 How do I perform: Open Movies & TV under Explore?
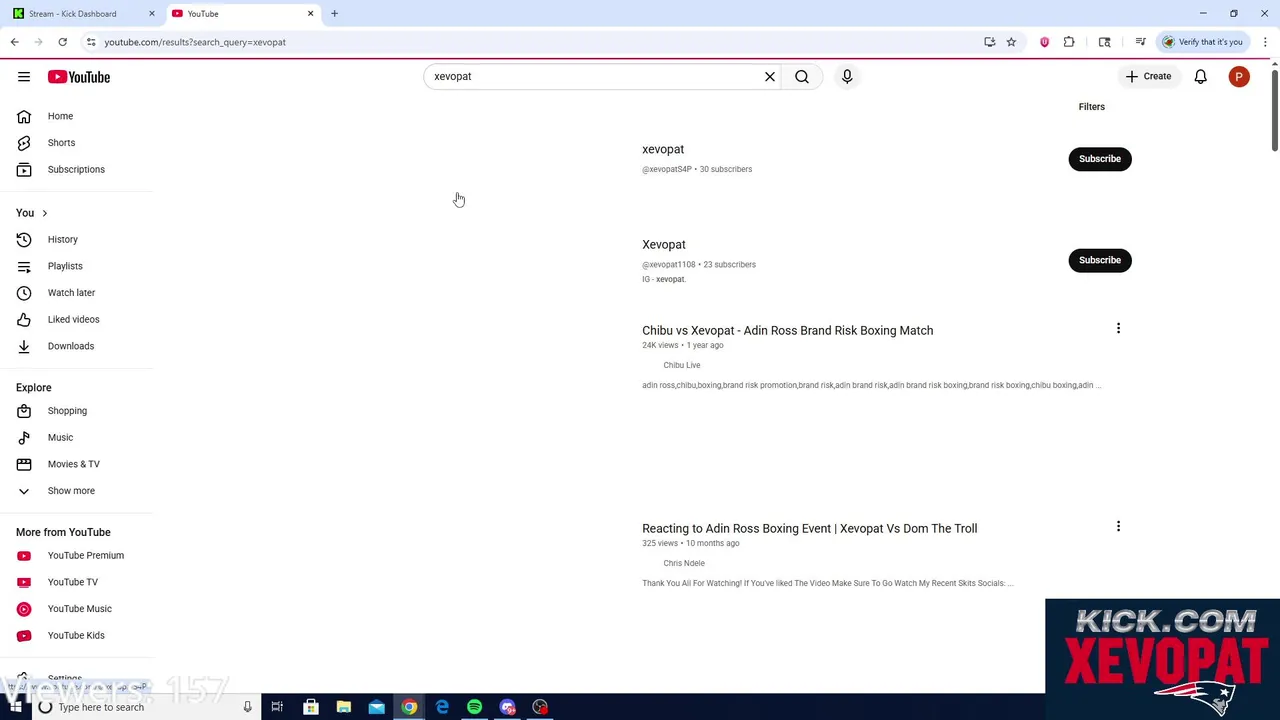click(76, 464)
